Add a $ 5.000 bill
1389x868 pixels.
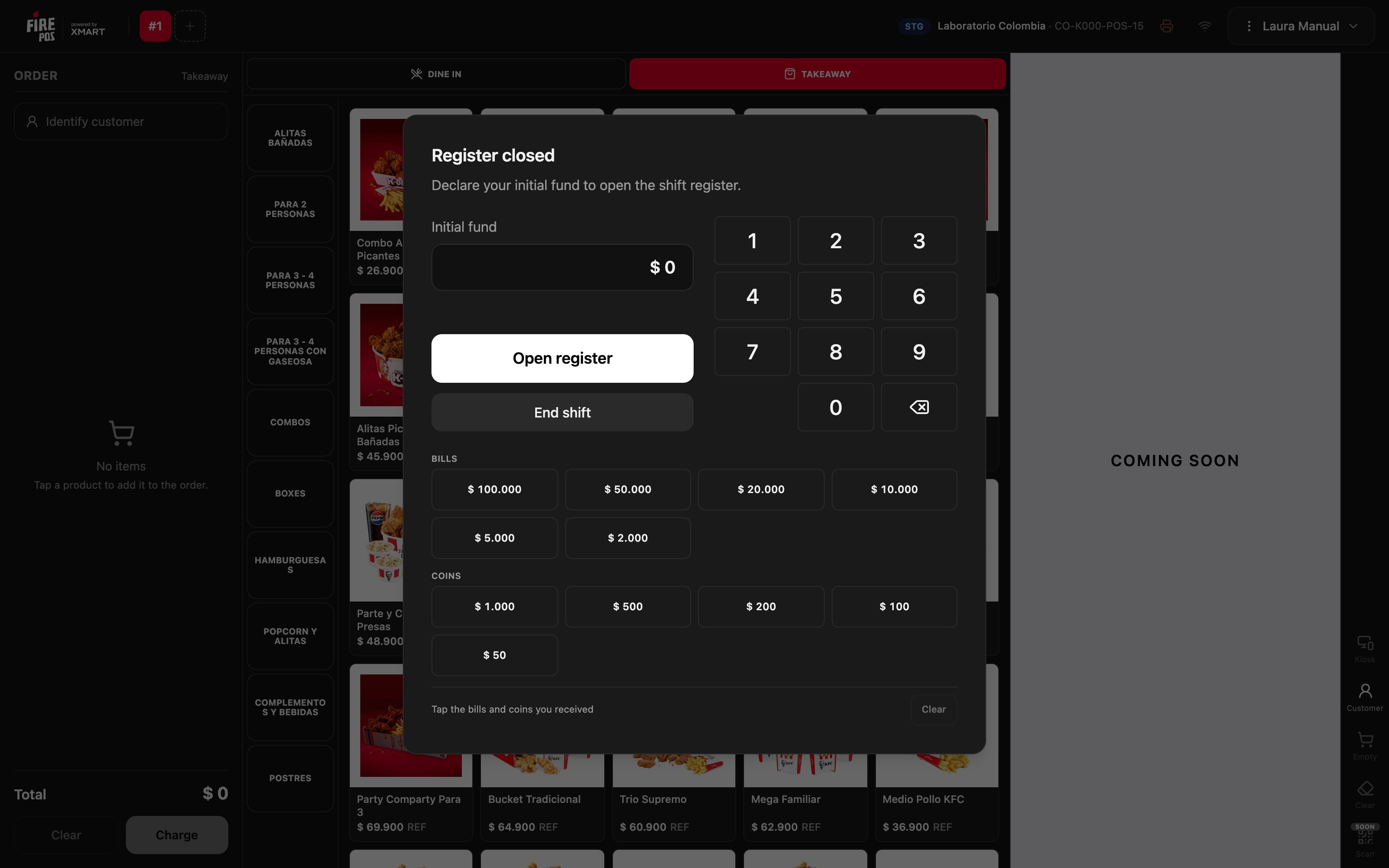tap(495, 539)
